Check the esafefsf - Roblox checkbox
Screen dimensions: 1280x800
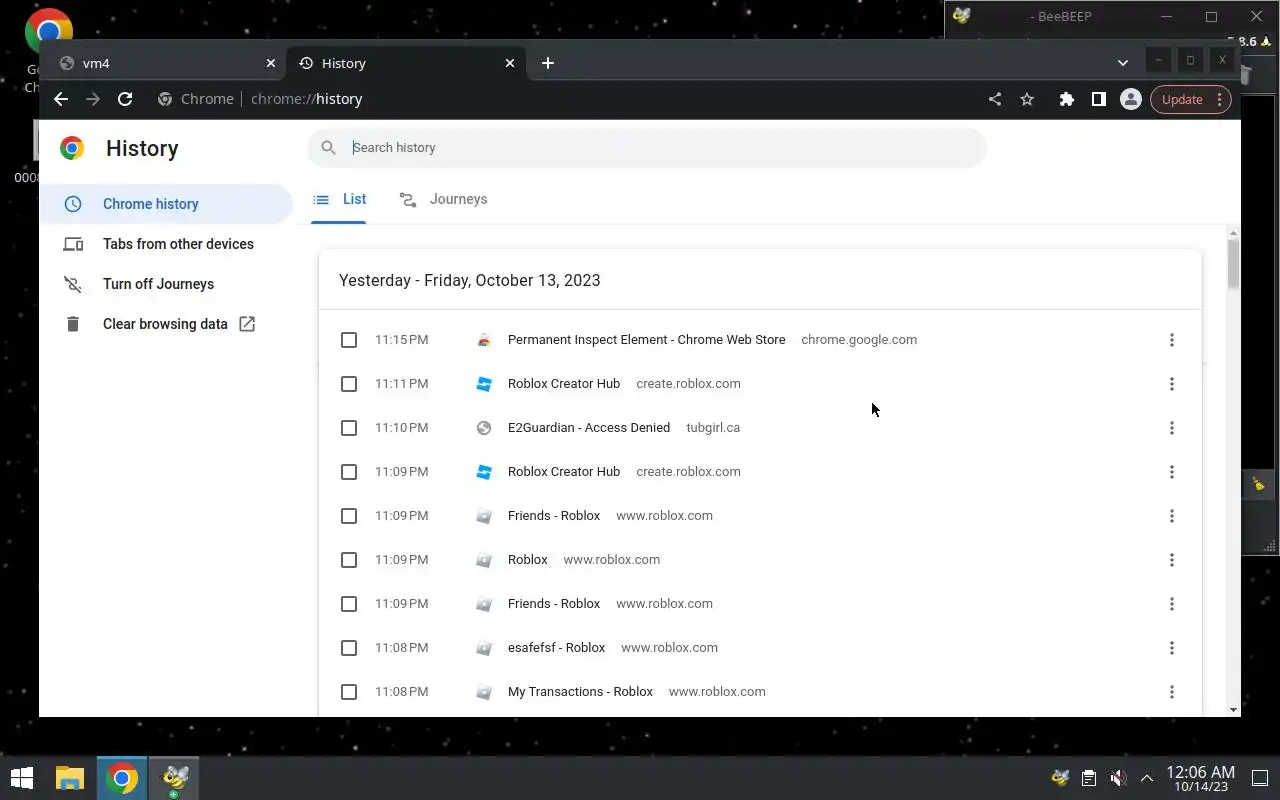coord(349,648)
